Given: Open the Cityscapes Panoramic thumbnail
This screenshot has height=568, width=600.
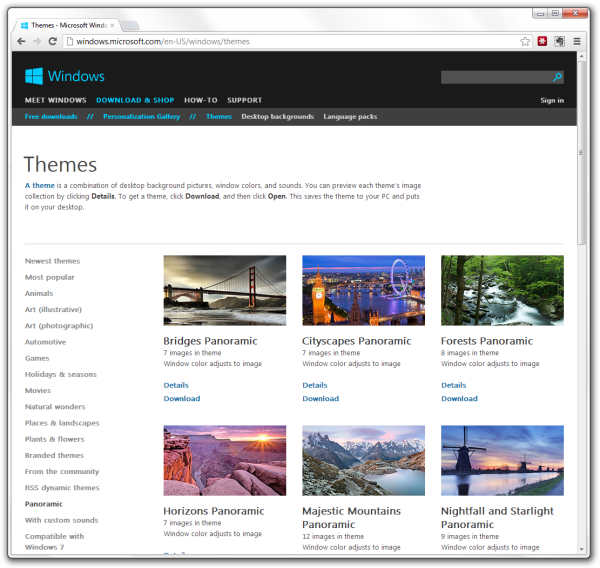Looking at the screenshot, I should (364, 291).
